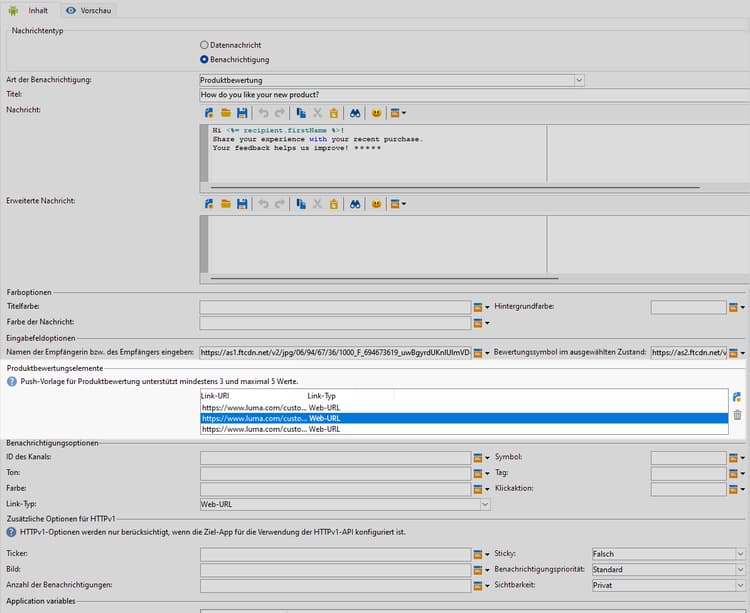
Task: Click save icon in Erweiterte Nachricht toolbar
Action: [243, 204]
